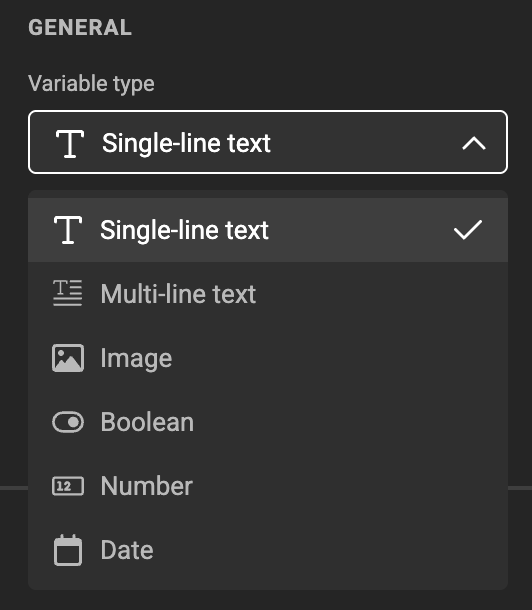The image size is (532, 610).
Task: Choose Number as variable type
Action: (268, 486)
